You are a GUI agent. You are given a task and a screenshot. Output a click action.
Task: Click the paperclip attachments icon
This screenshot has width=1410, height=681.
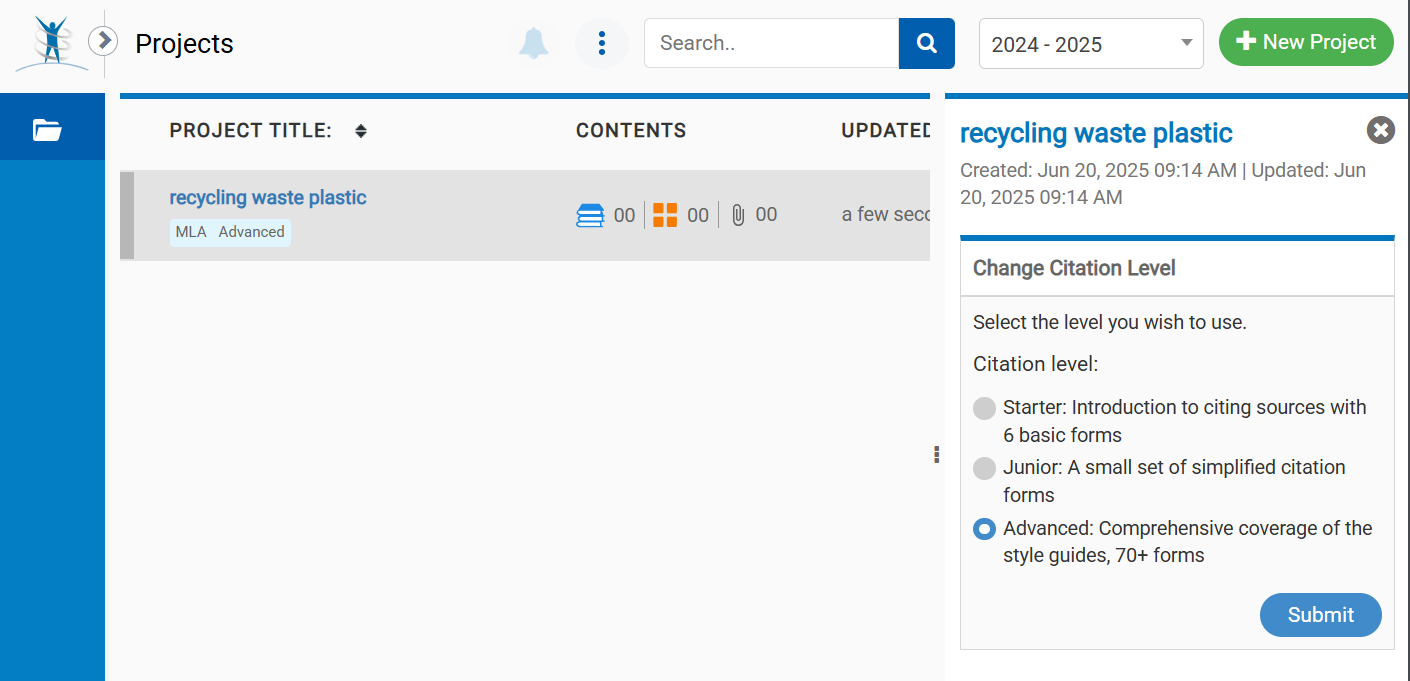(738, 215)
